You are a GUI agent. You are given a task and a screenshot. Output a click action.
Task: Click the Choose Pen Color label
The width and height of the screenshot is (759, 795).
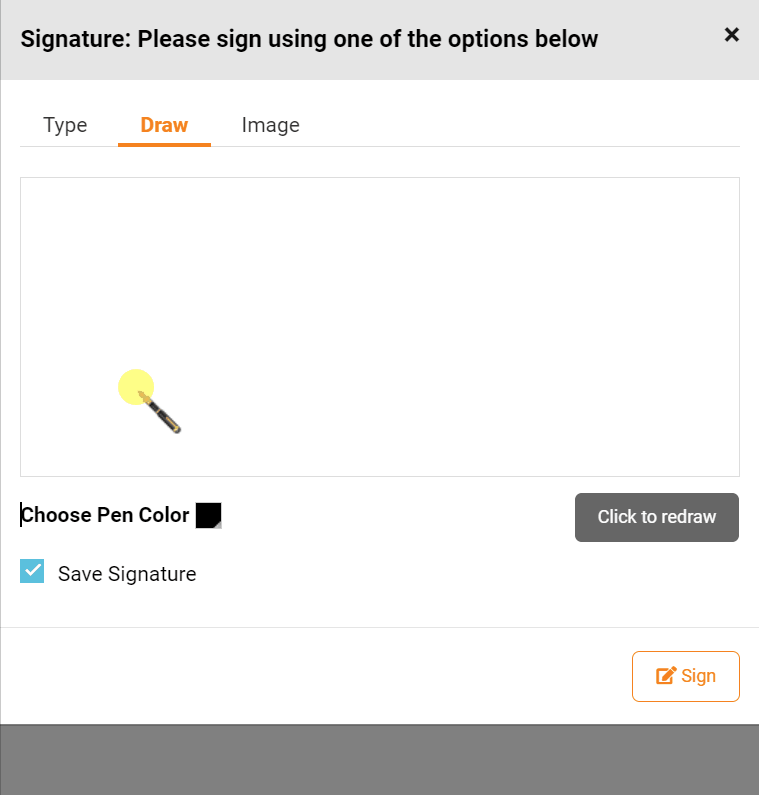pyautogui.click(x=105, y=515)
